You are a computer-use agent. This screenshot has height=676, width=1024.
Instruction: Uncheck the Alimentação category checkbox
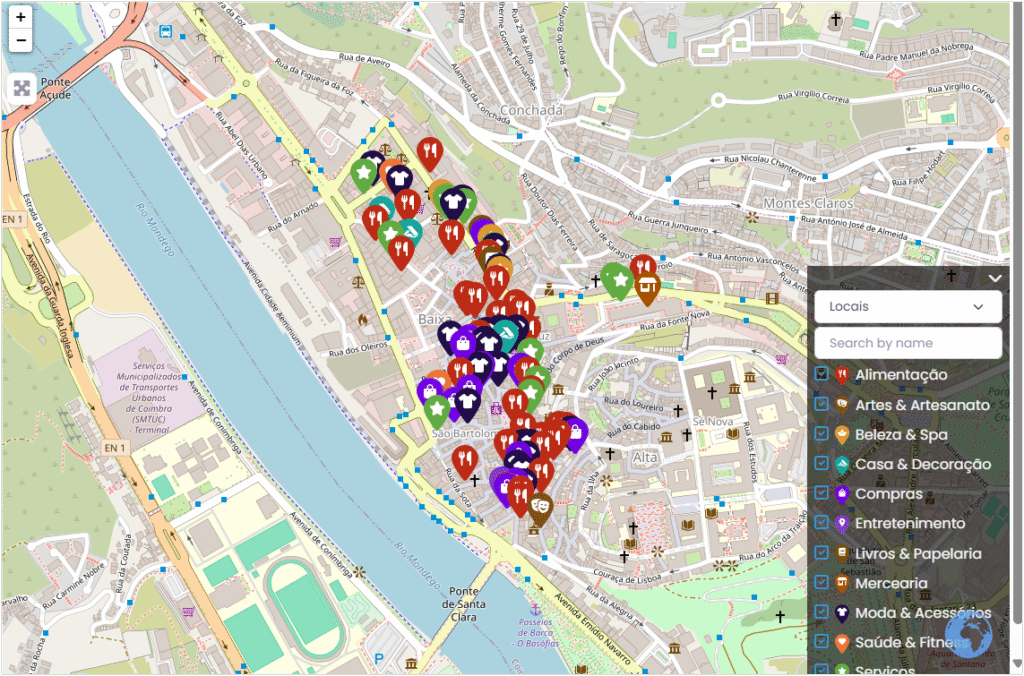(822, 374)
